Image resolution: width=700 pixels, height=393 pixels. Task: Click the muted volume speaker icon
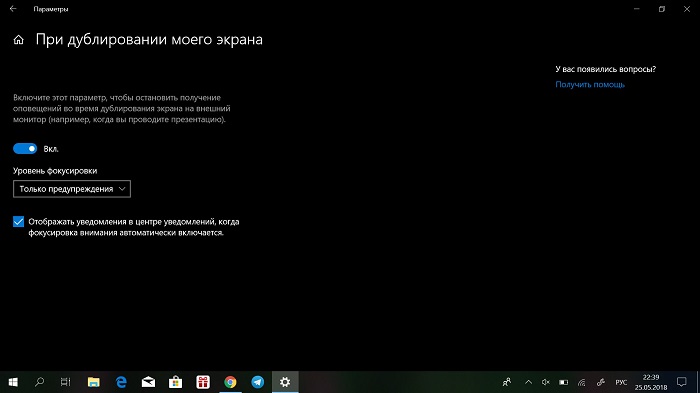[x=546, y=382]
